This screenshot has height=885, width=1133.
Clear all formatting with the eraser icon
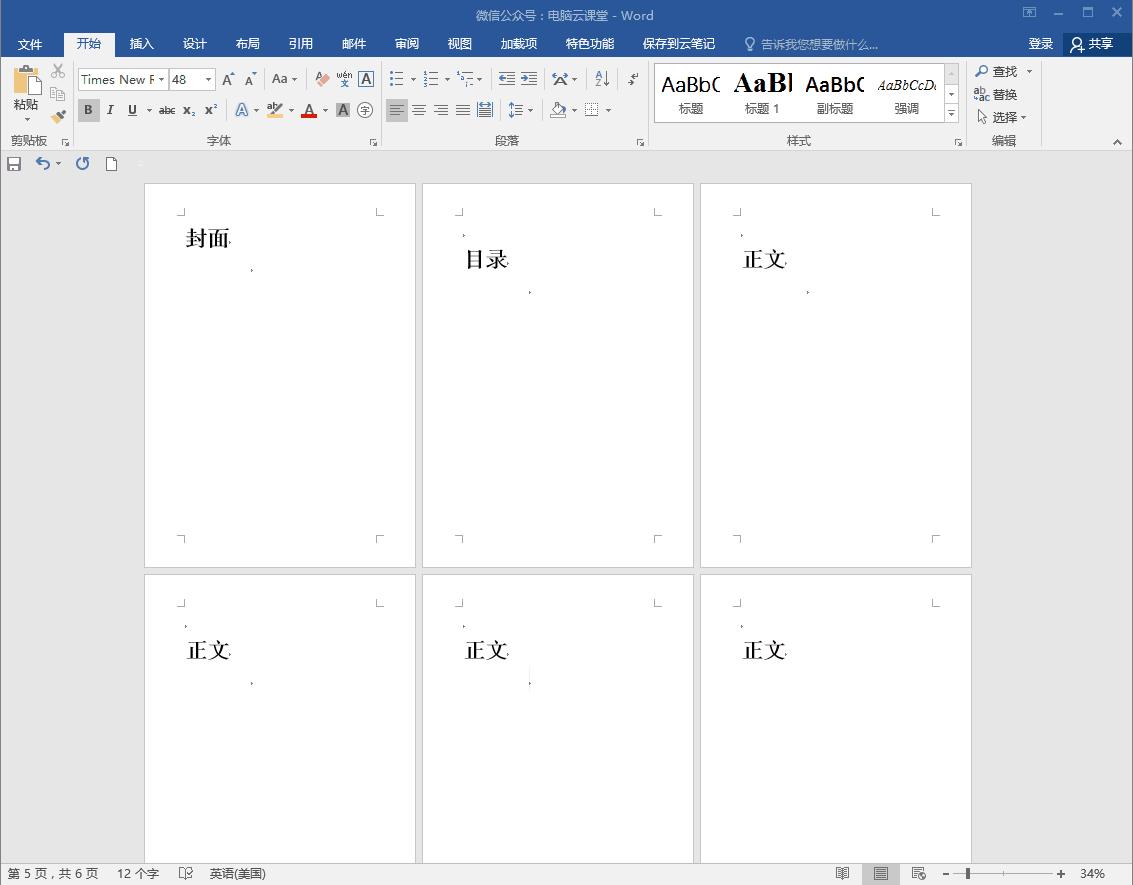(321, 77)
